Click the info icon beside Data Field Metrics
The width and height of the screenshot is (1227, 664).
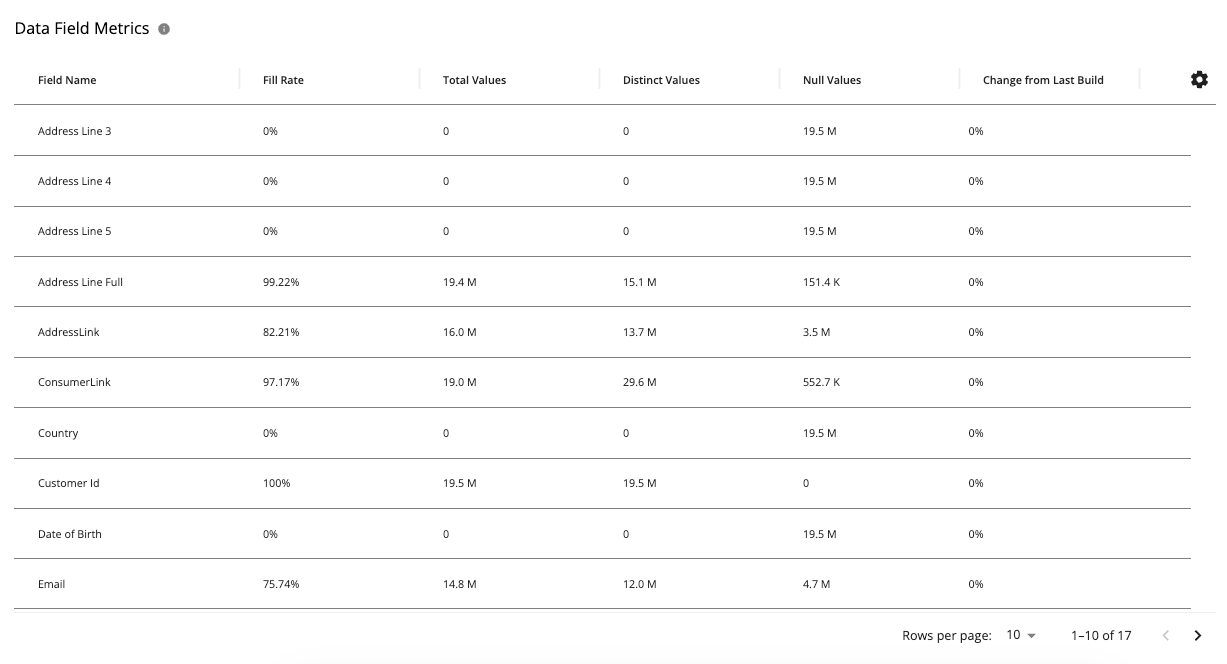[x=163, y=28]
